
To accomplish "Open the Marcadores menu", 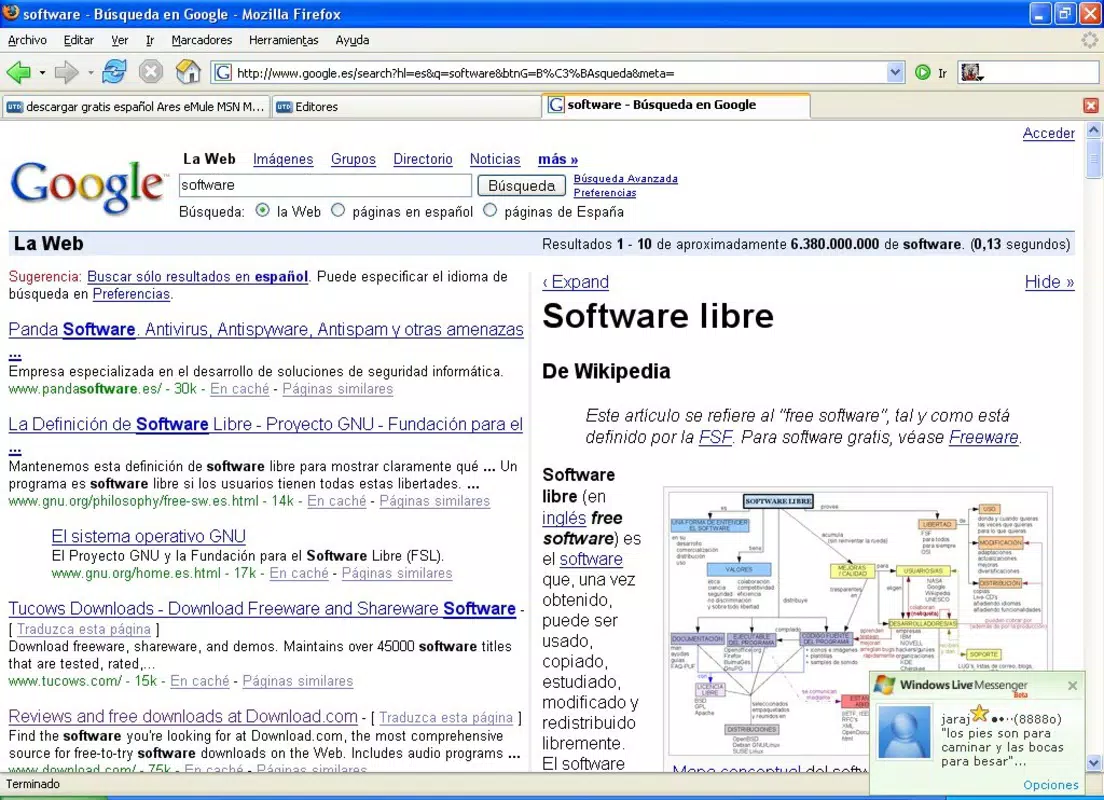I will coord(201,40).
